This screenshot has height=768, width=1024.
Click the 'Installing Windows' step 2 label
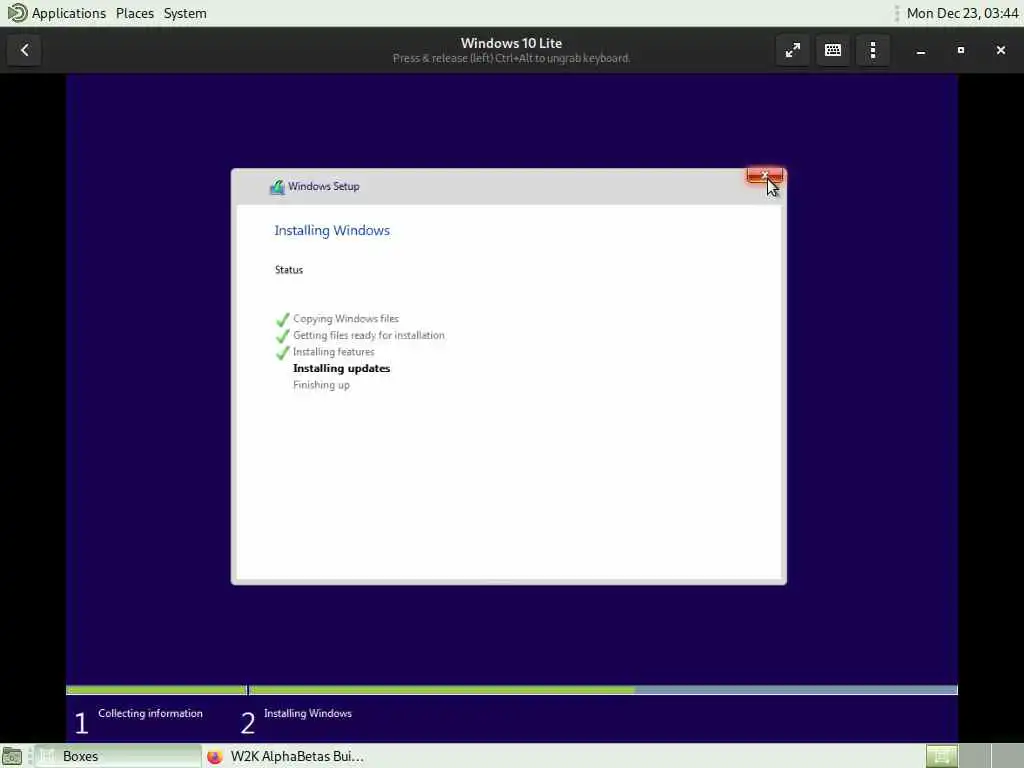(308, 713)
